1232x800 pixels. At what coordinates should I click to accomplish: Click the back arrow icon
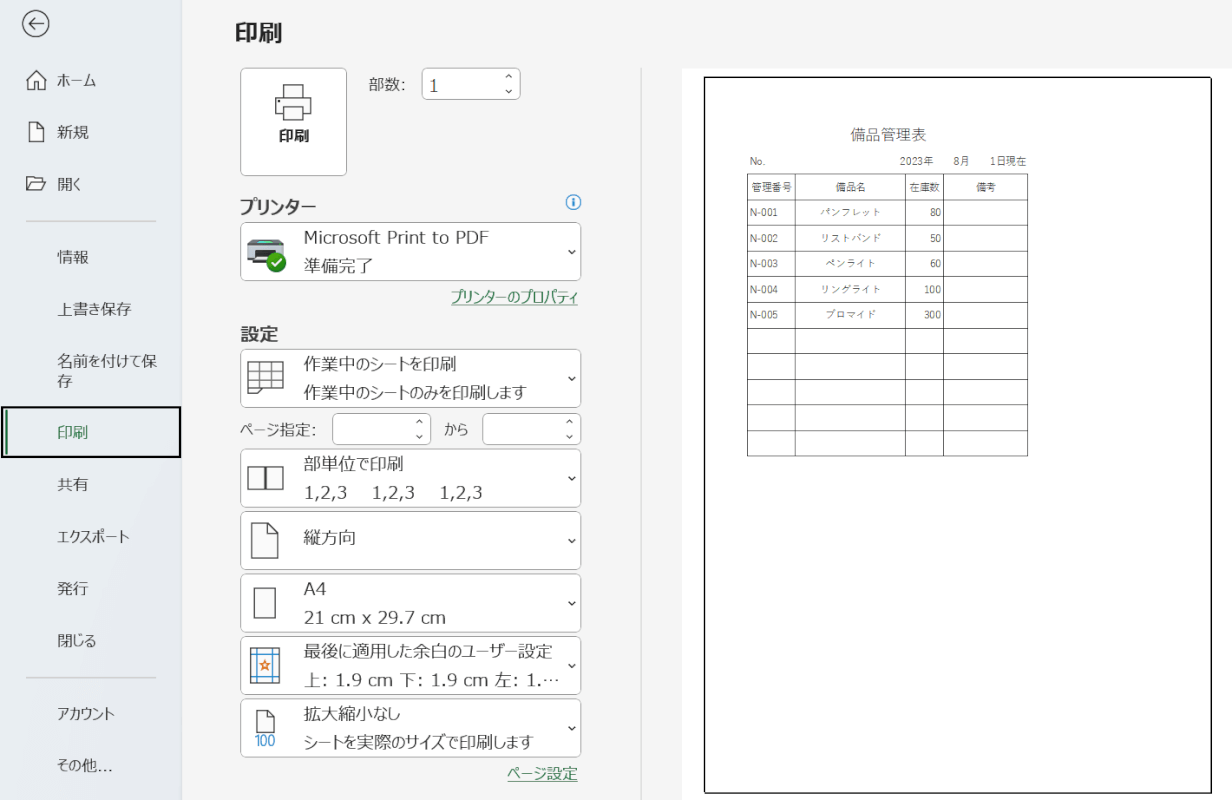point(36,25)
